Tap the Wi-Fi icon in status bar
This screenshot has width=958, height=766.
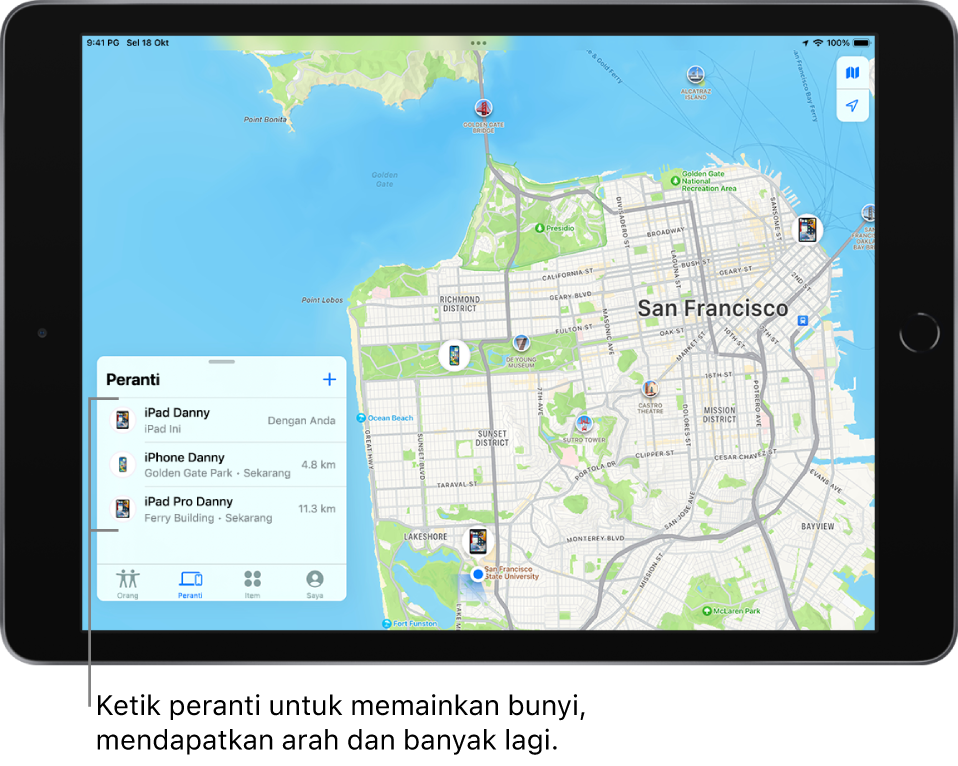click(818, 43)
